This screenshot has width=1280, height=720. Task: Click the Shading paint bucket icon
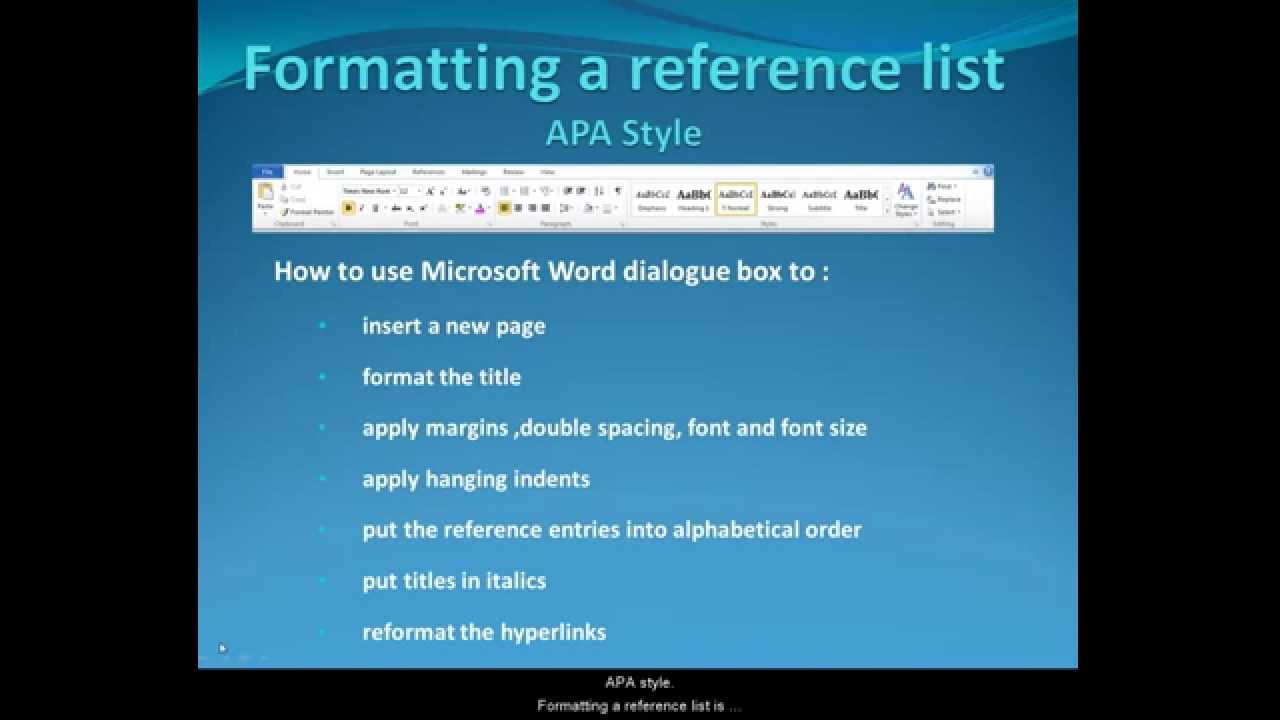click(588, 208)
